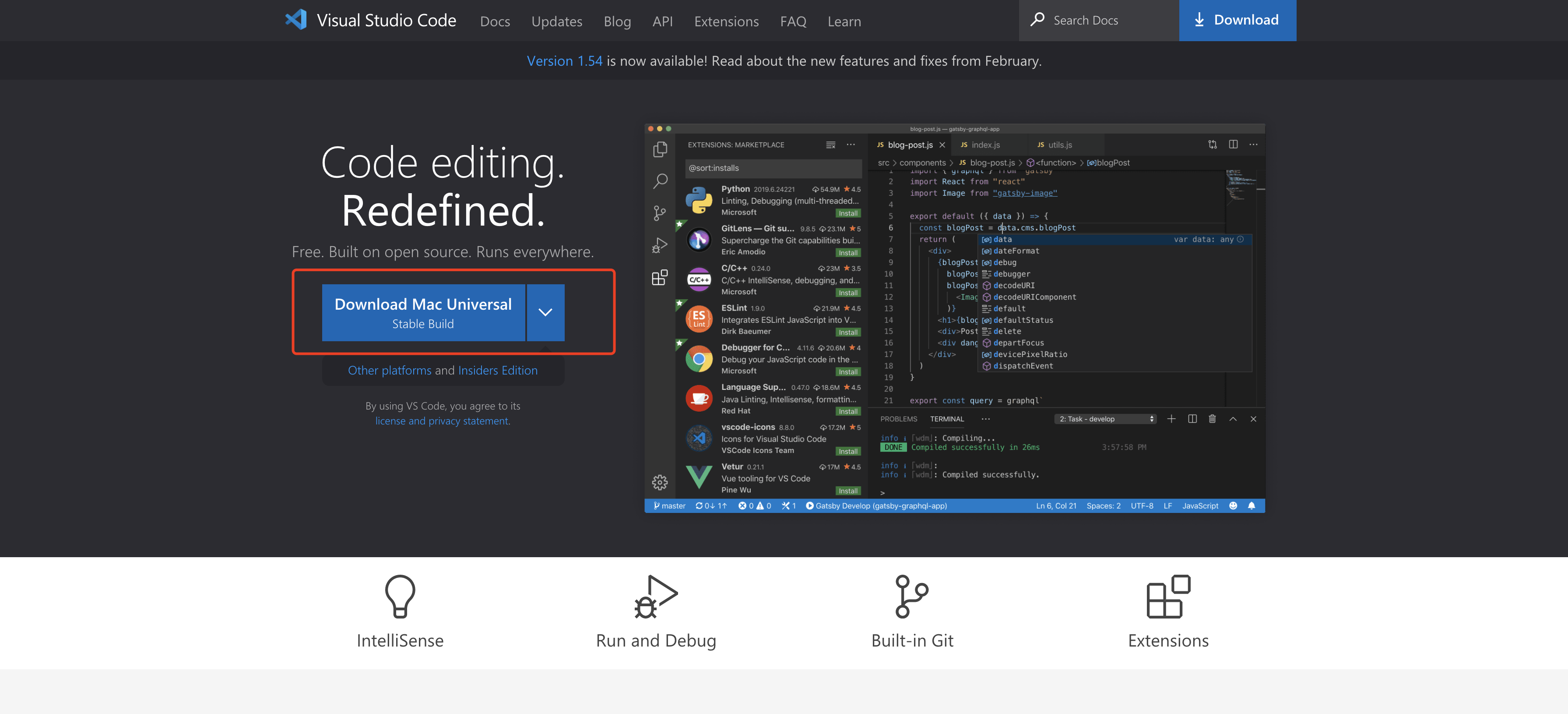Open the '2: Task - develop' terminal dropdown
This screenshot has height=714, width=1568.
pos(1105,419)
